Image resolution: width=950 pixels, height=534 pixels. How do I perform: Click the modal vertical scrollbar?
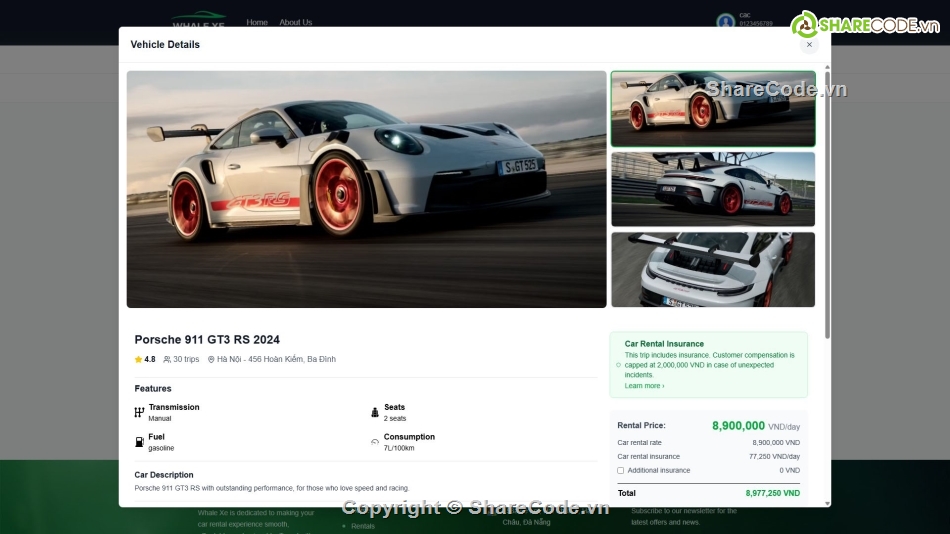pyautogui.click(x=827, y=200)
